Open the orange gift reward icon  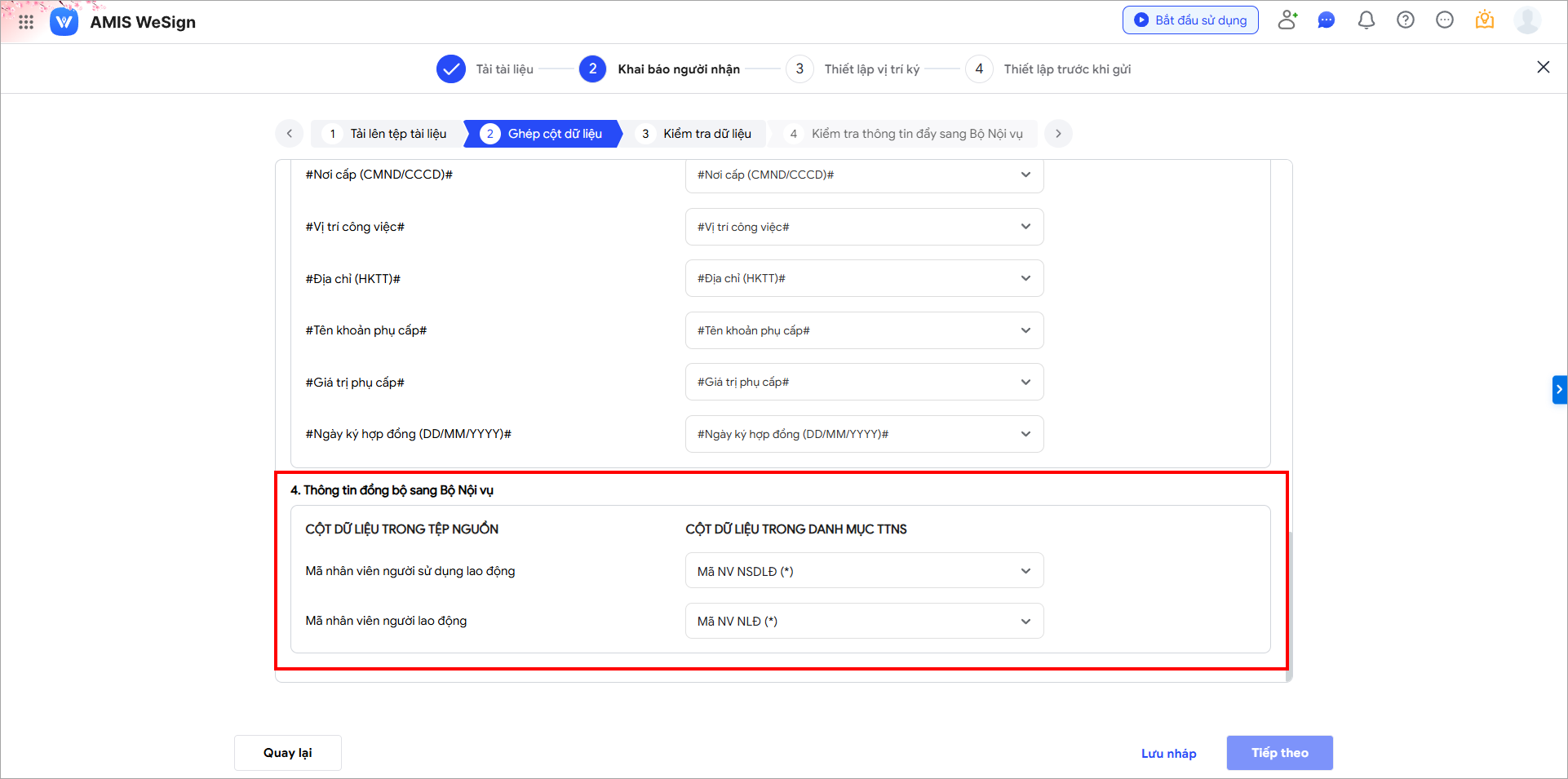pyautogui.click(x=1484, y=20)
